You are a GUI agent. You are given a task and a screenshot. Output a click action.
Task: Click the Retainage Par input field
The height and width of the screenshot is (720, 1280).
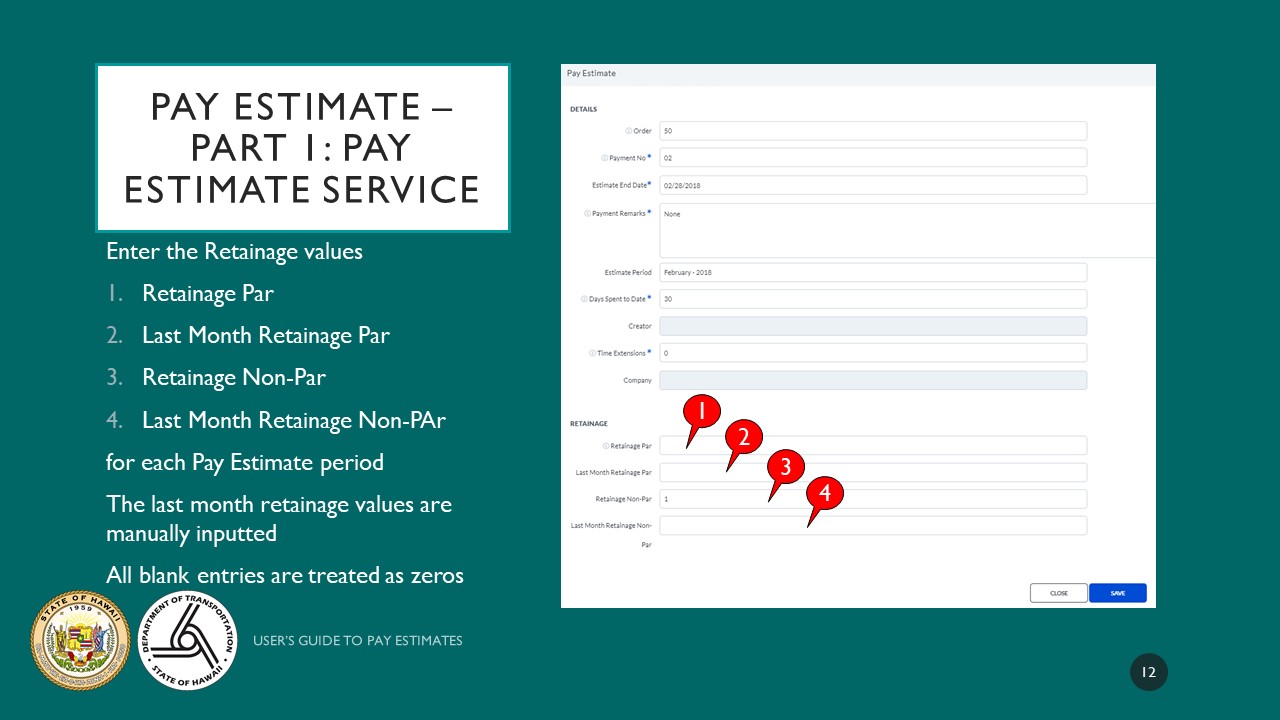click(873, 446)
